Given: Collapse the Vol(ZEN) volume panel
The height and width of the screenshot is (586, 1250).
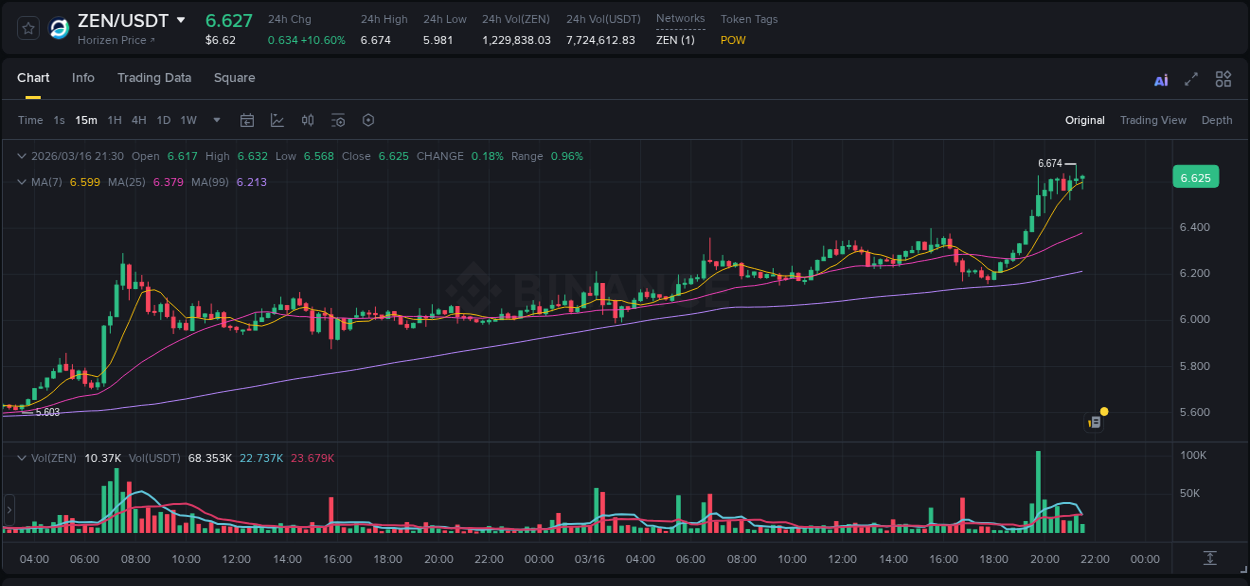Looking at the screenshot, I should (20, 457).
